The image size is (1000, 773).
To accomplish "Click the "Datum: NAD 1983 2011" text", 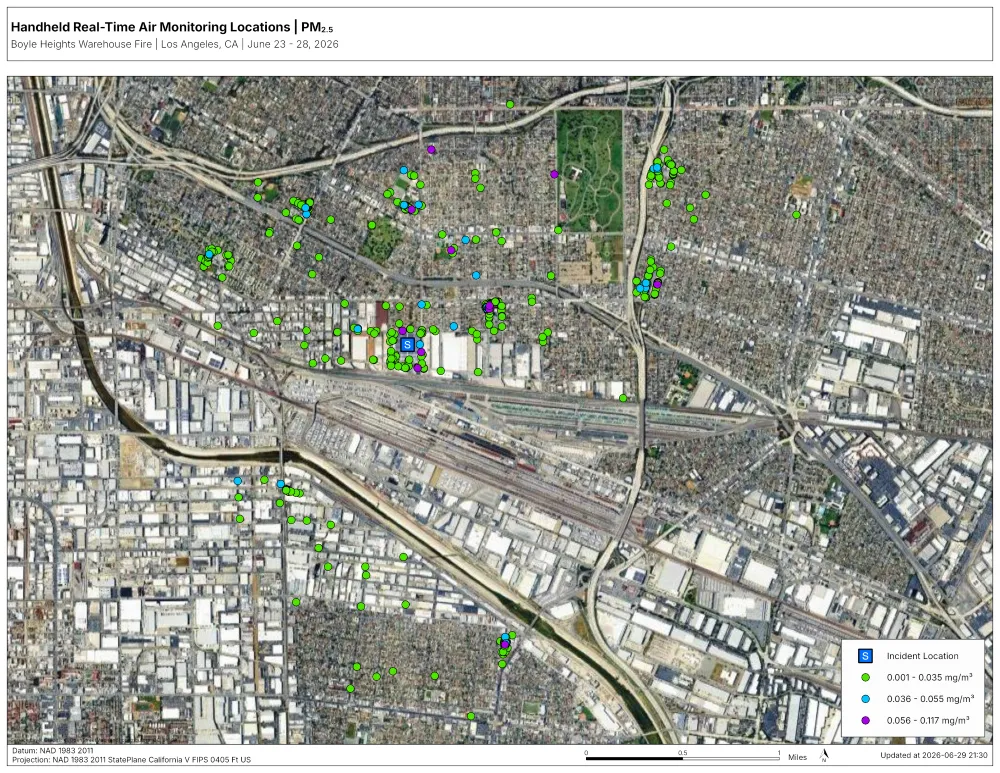I will [52, 751].
